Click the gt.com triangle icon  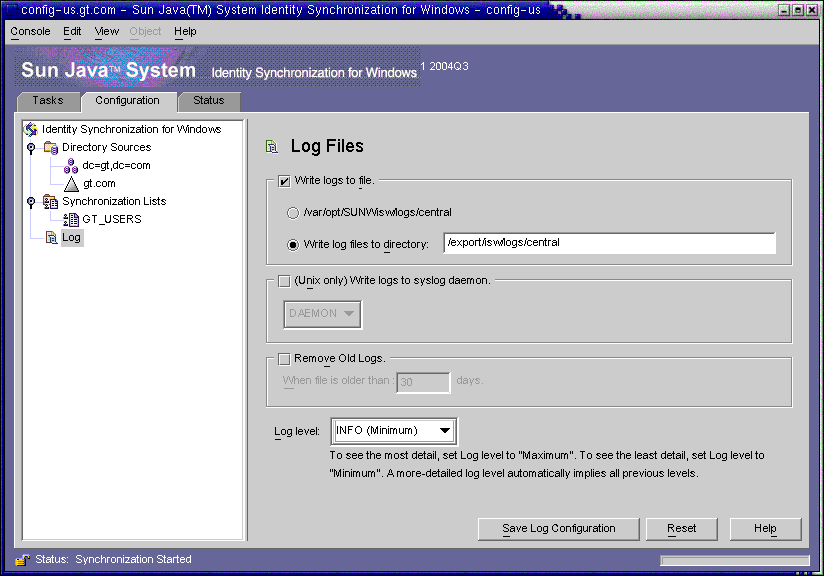coord(71,184)
